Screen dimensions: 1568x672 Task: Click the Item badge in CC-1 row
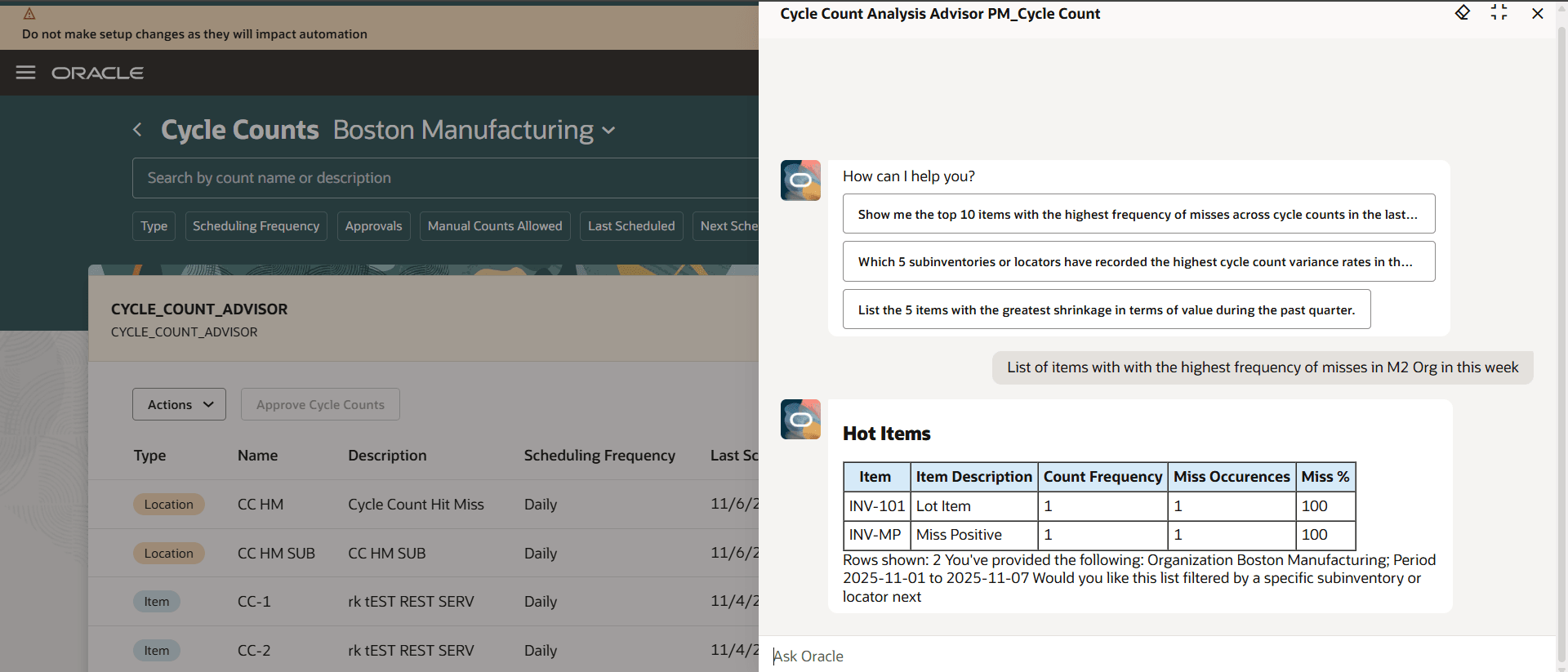coord(157,602)
